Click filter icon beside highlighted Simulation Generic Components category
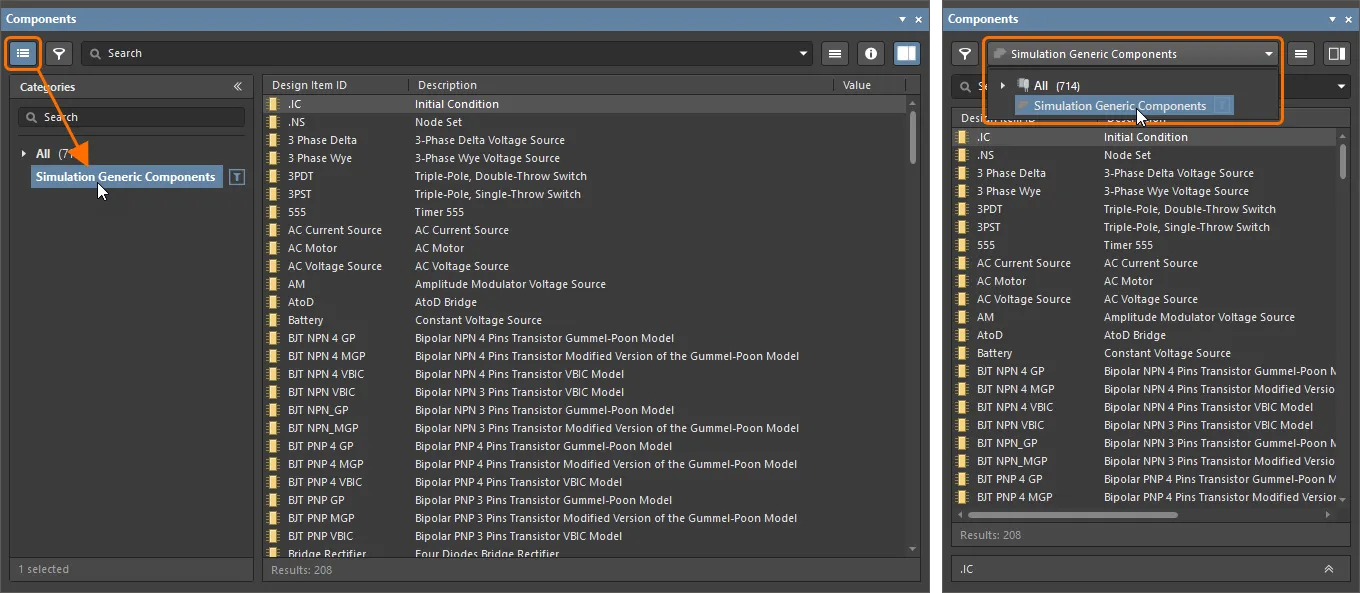The height and width of the screenshot is (593, 1360). pos(236,177)
